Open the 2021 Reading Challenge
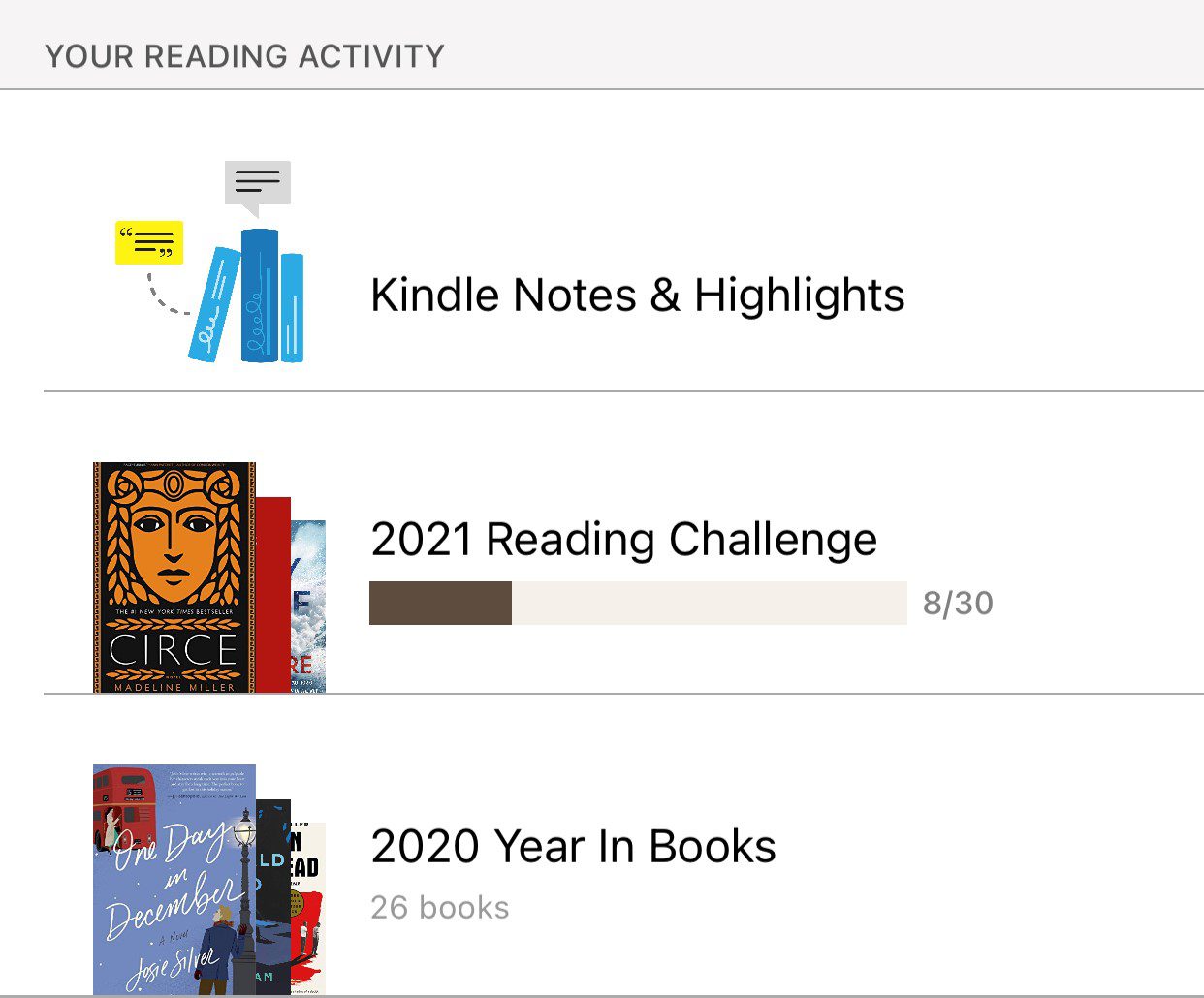 [623, 539]
